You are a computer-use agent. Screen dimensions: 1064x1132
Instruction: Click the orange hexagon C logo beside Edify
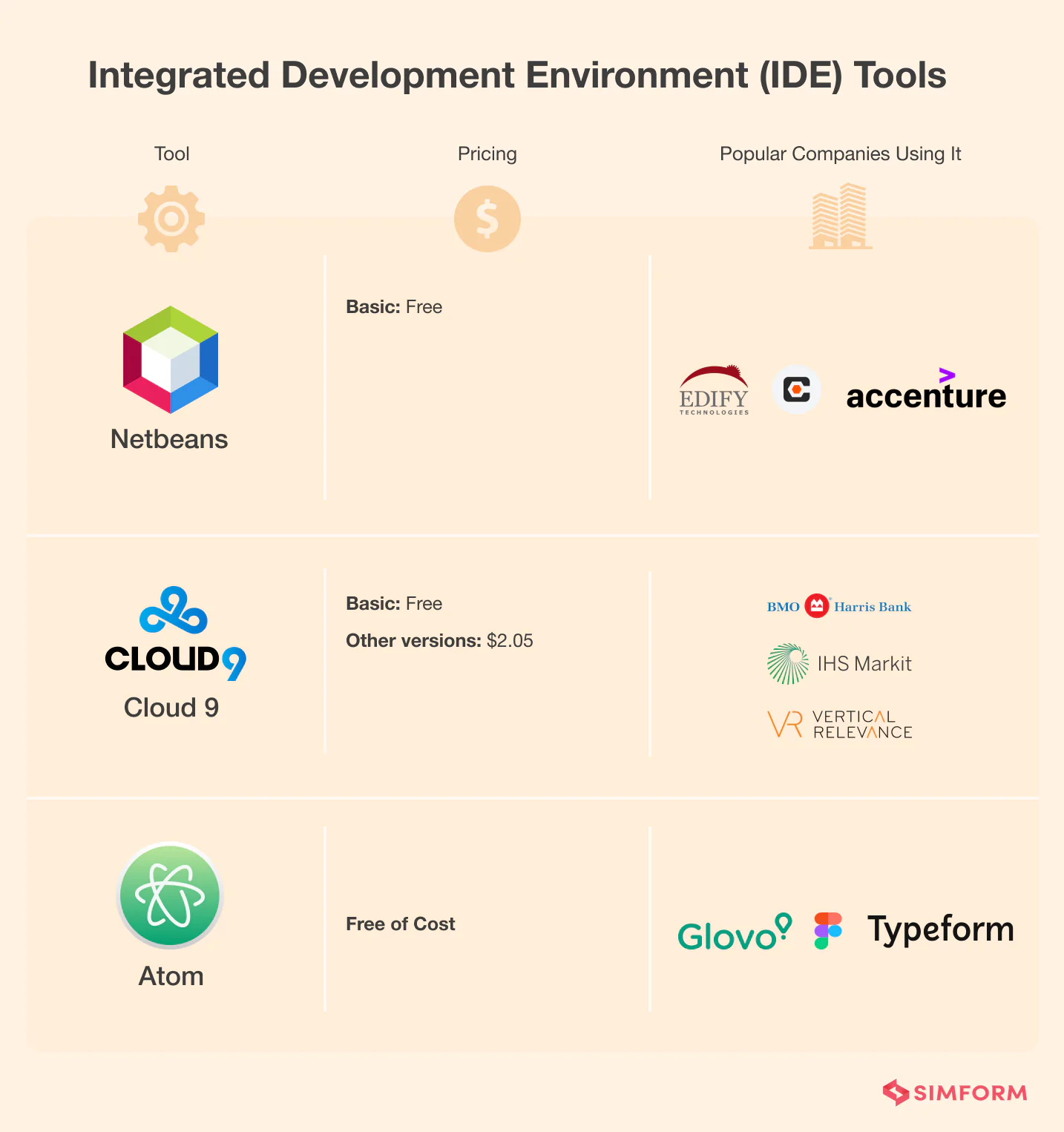click(796, 391)
